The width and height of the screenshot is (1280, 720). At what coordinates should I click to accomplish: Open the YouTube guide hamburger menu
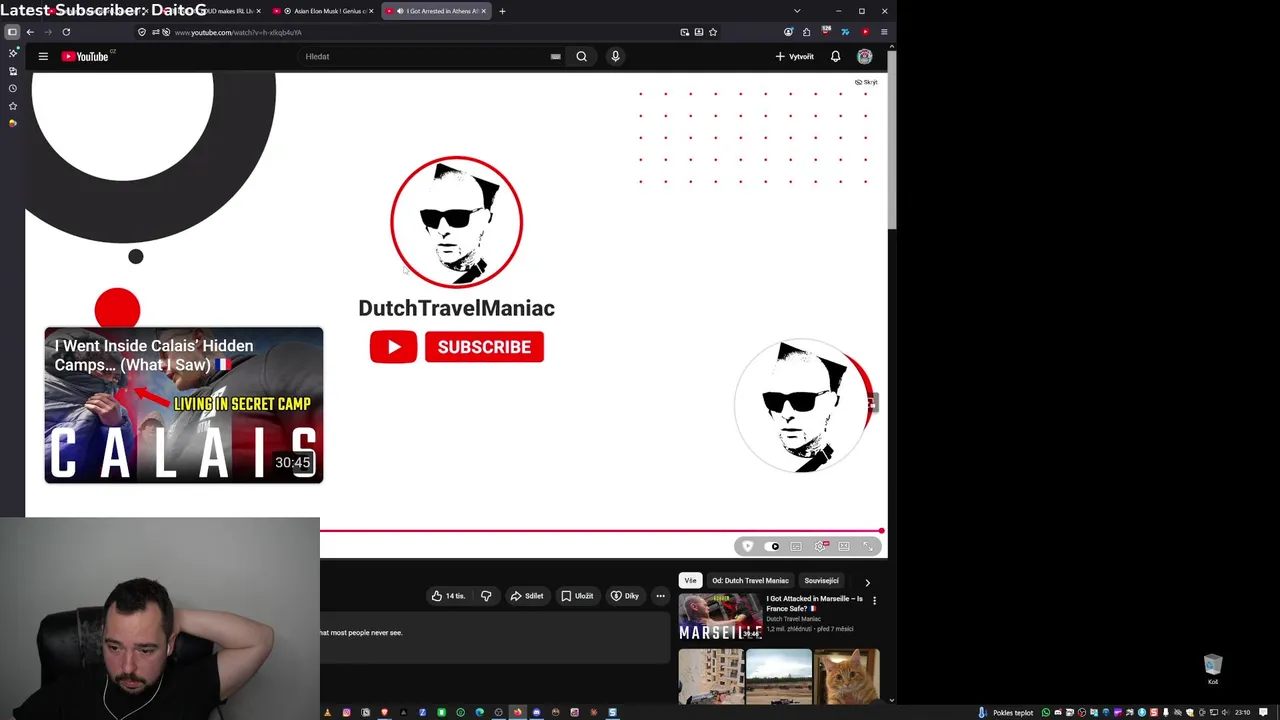pos(43,56)
